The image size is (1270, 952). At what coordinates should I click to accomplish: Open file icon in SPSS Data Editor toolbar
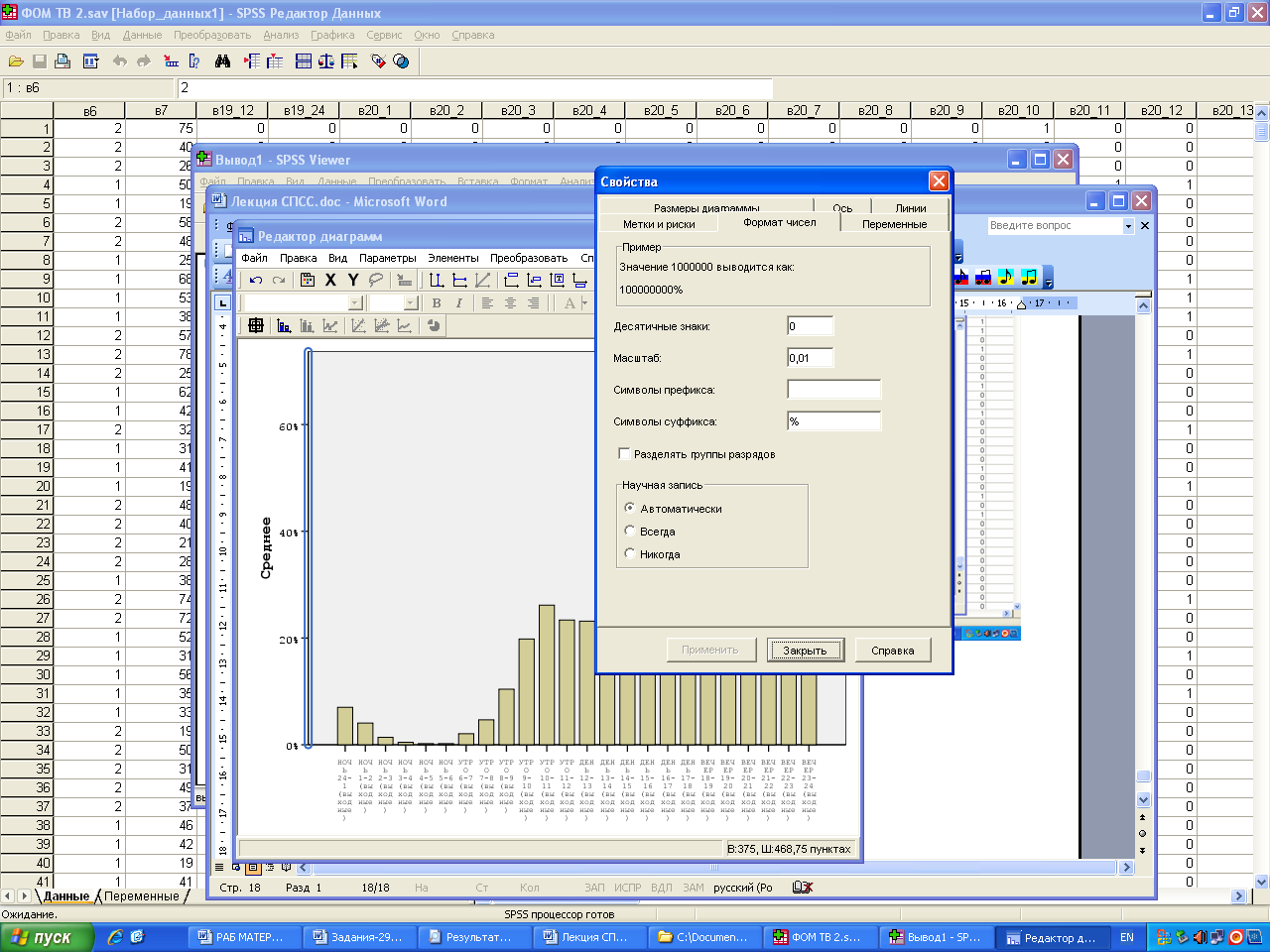pyautogui.click(x=16, y=61)
